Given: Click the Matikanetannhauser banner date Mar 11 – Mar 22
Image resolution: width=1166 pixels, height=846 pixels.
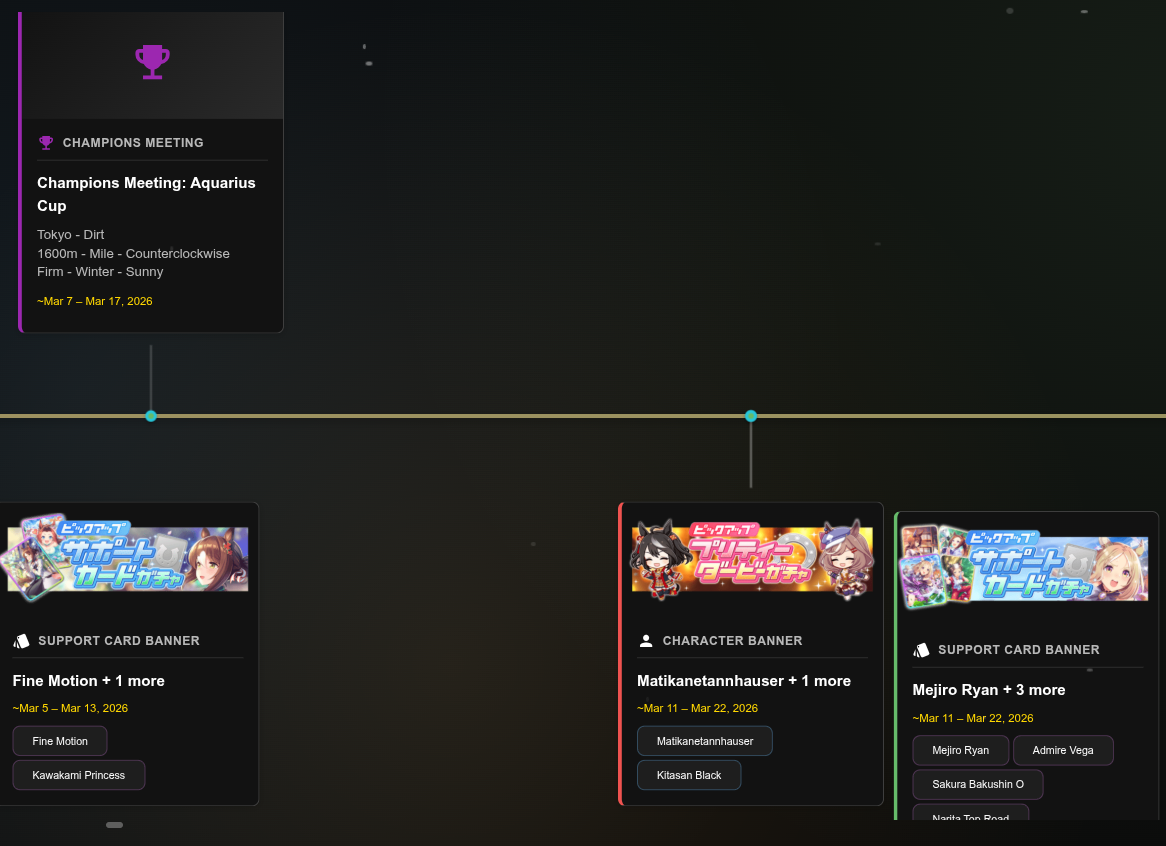Looking at the screenshot, I should click(698, 708).
